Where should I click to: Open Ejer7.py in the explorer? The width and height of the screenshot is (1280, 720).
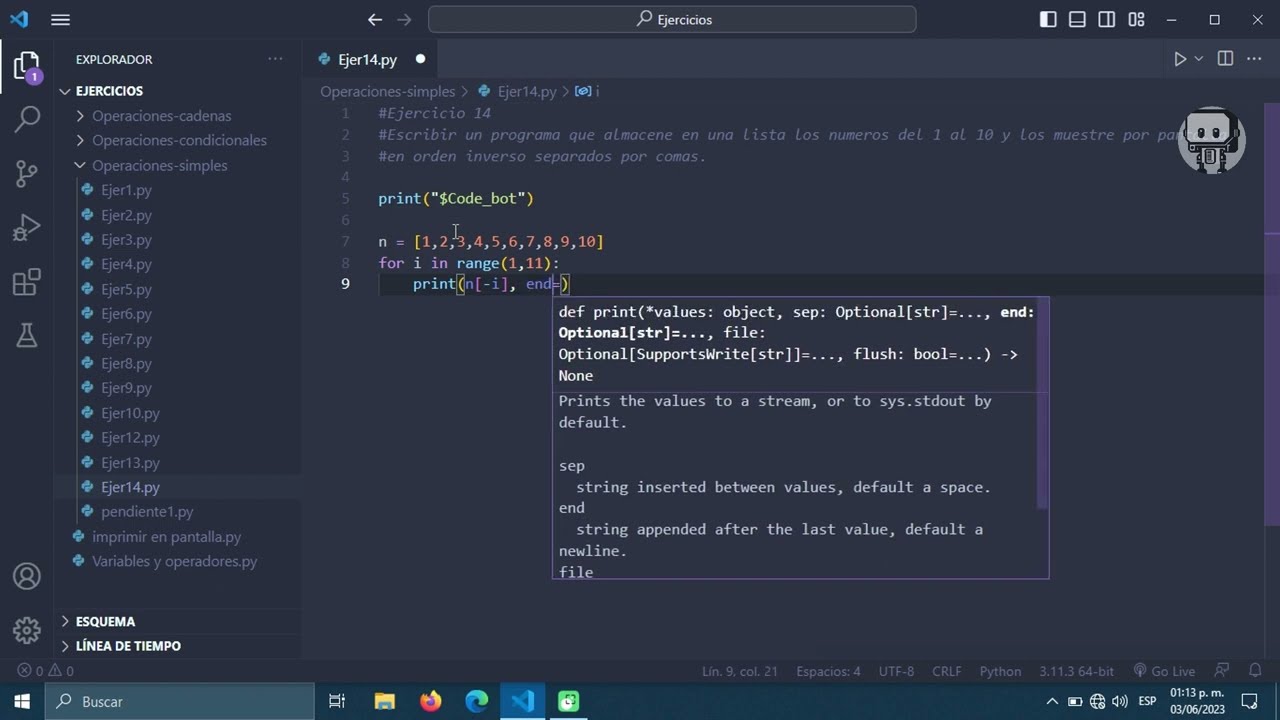click(126, 339)
